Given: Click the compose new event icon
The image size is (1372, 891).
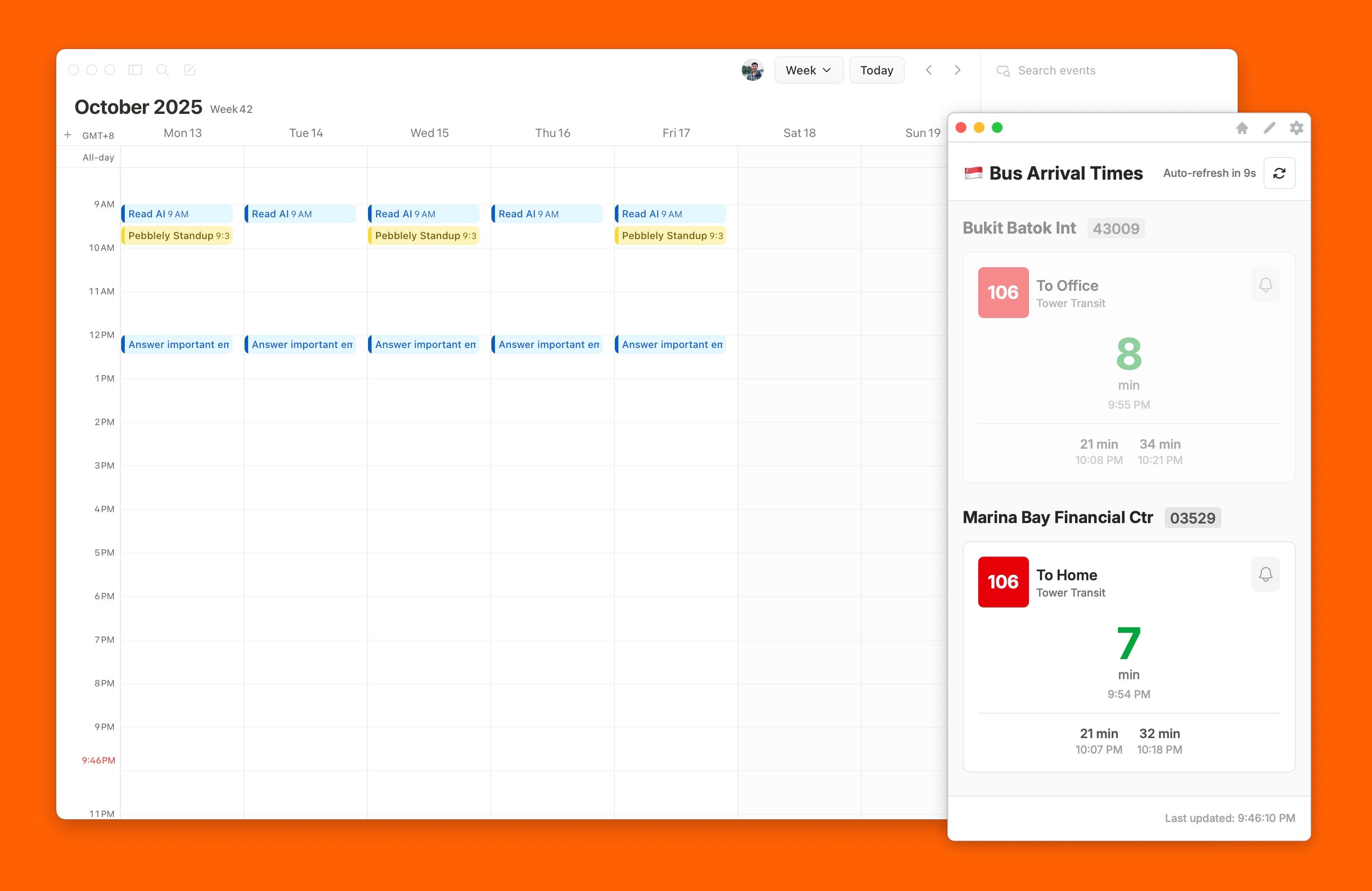Looking at the screenshot, I should (190, 70).
